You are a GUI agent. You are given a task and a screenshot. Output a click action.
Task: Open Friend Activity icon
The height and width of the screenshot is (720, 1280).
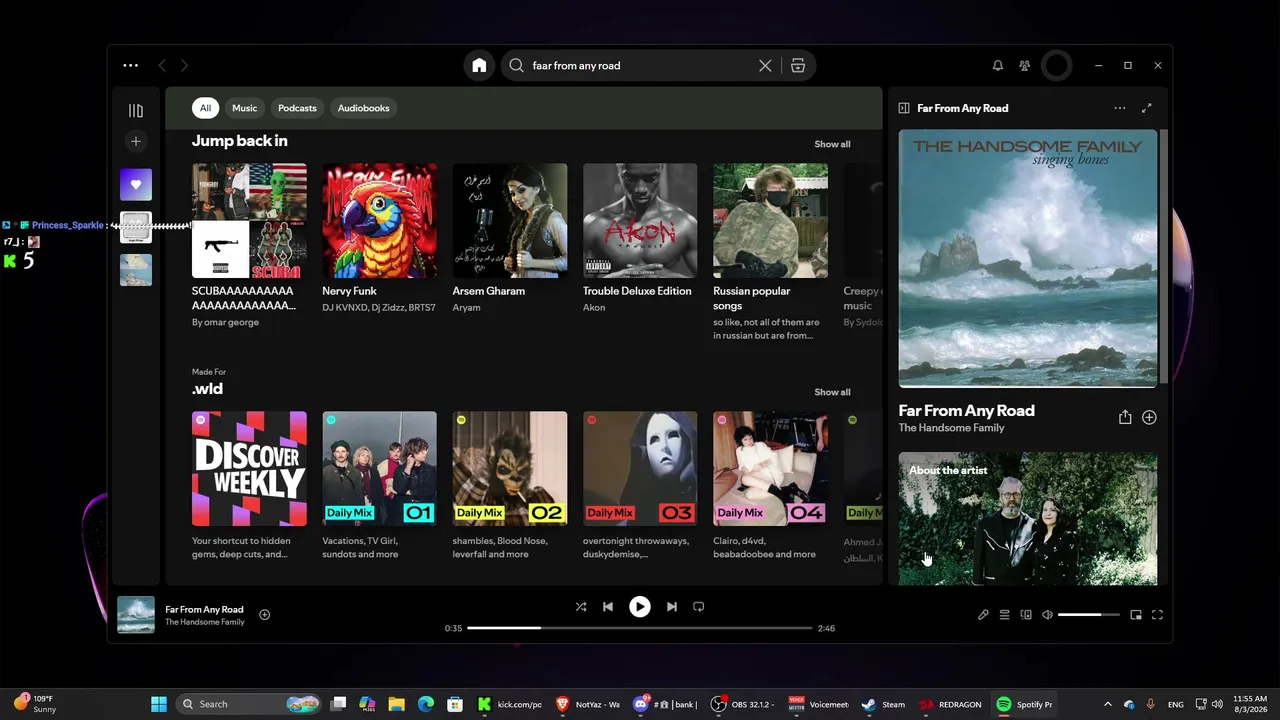(x=1025, y=65)
